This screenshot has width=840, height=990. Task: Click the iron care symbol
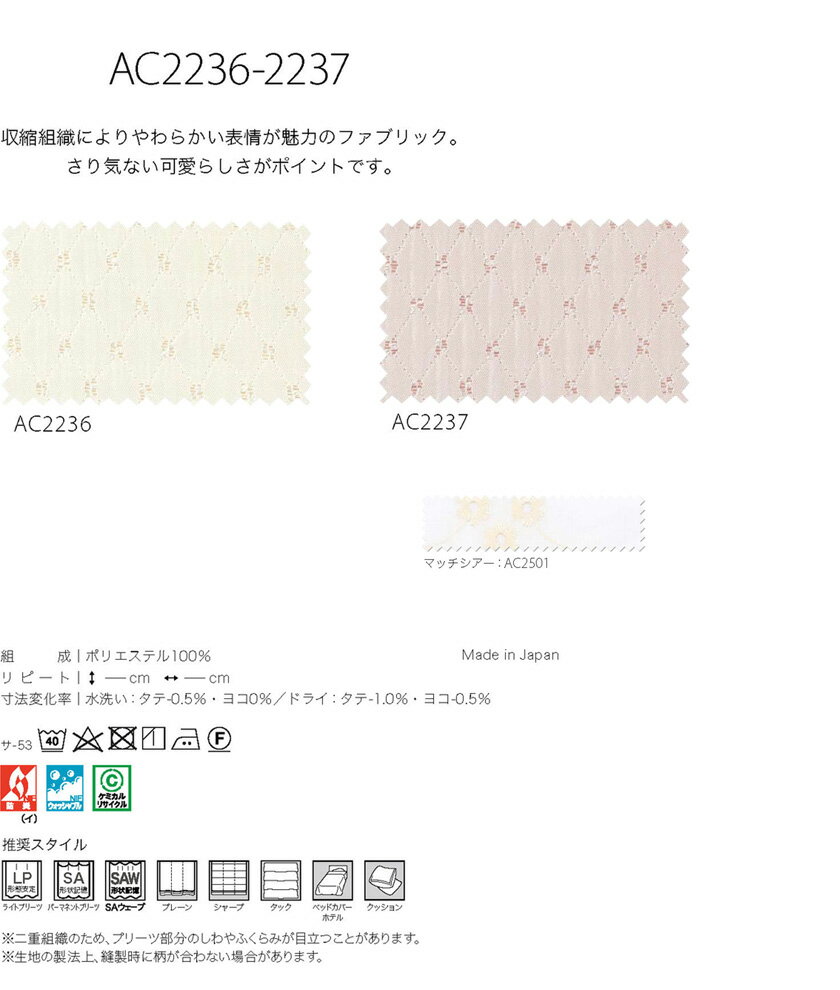click(186, 739)
